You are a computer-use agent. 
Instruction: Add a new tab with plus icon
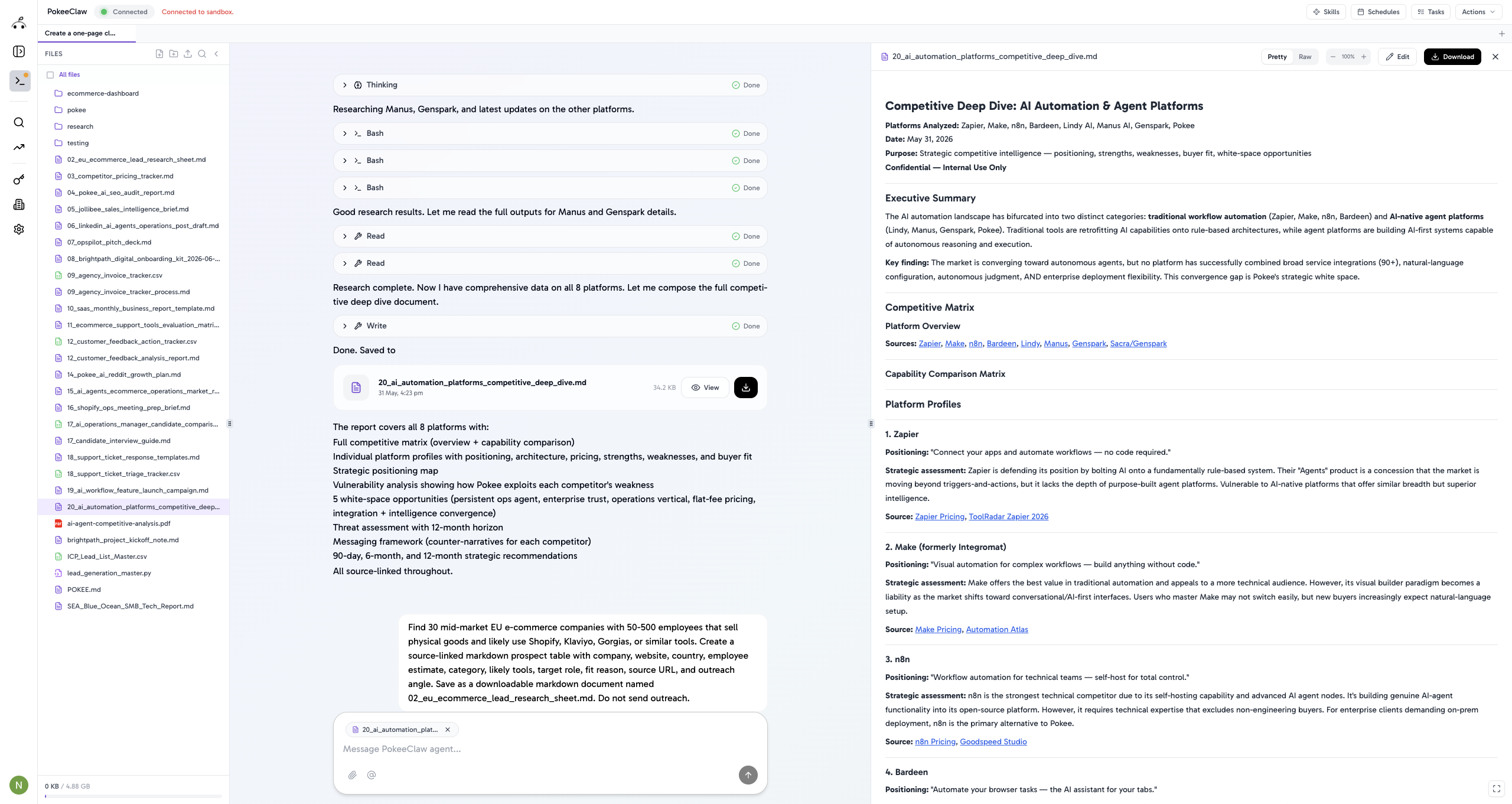[1502, 34]
